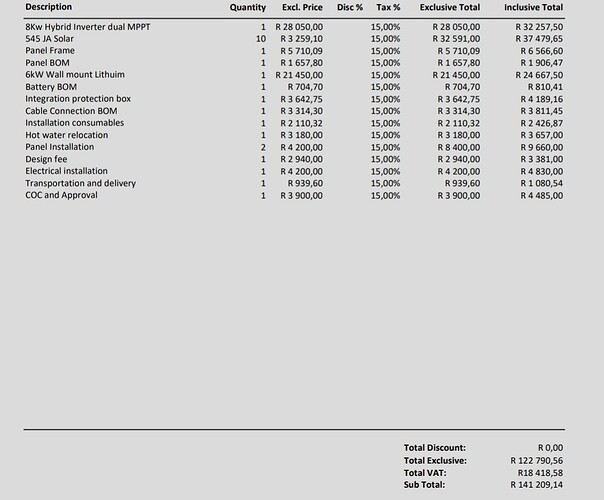Select quantity 10 for 545 JA Solar
Screen dimensions: 604x500
coord(261,39)
